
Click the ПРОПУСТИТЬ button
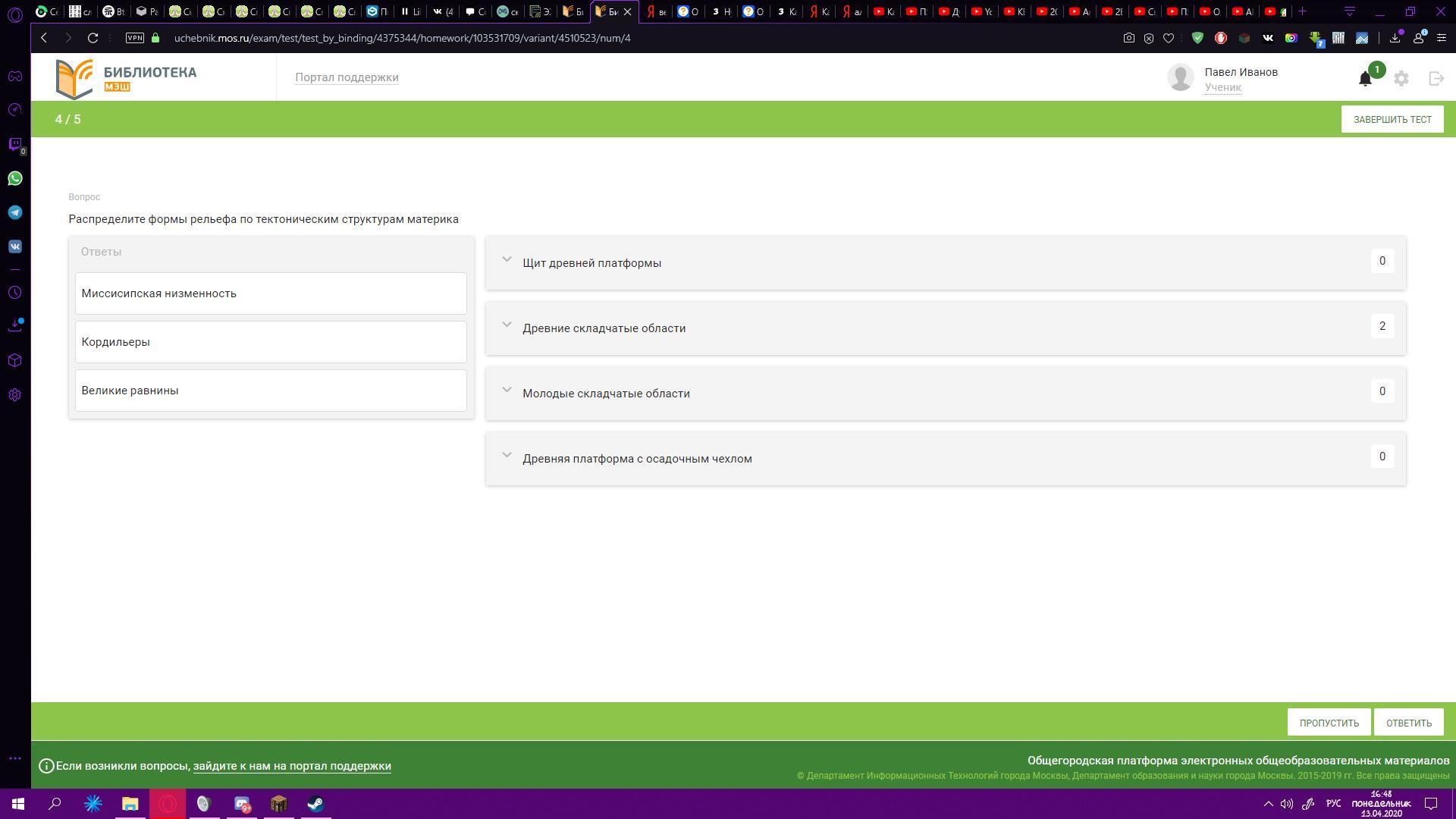[x=1329, y=723]
